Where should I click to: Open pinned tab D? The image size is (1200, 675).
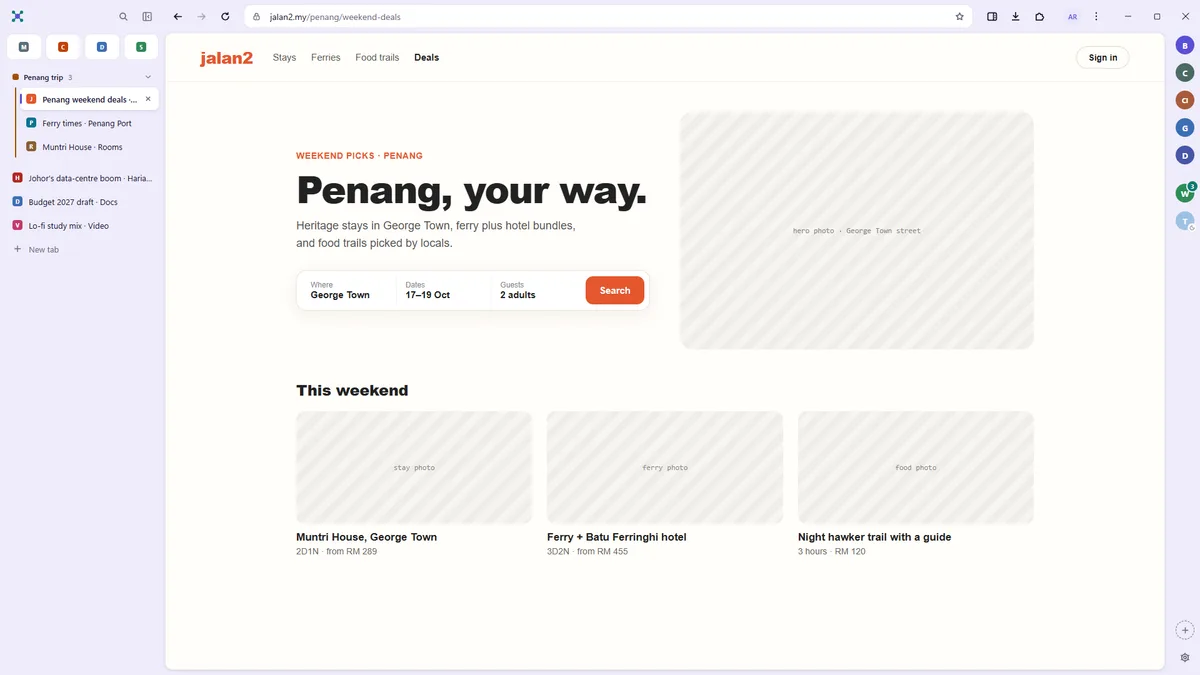(x=102, y=47)
